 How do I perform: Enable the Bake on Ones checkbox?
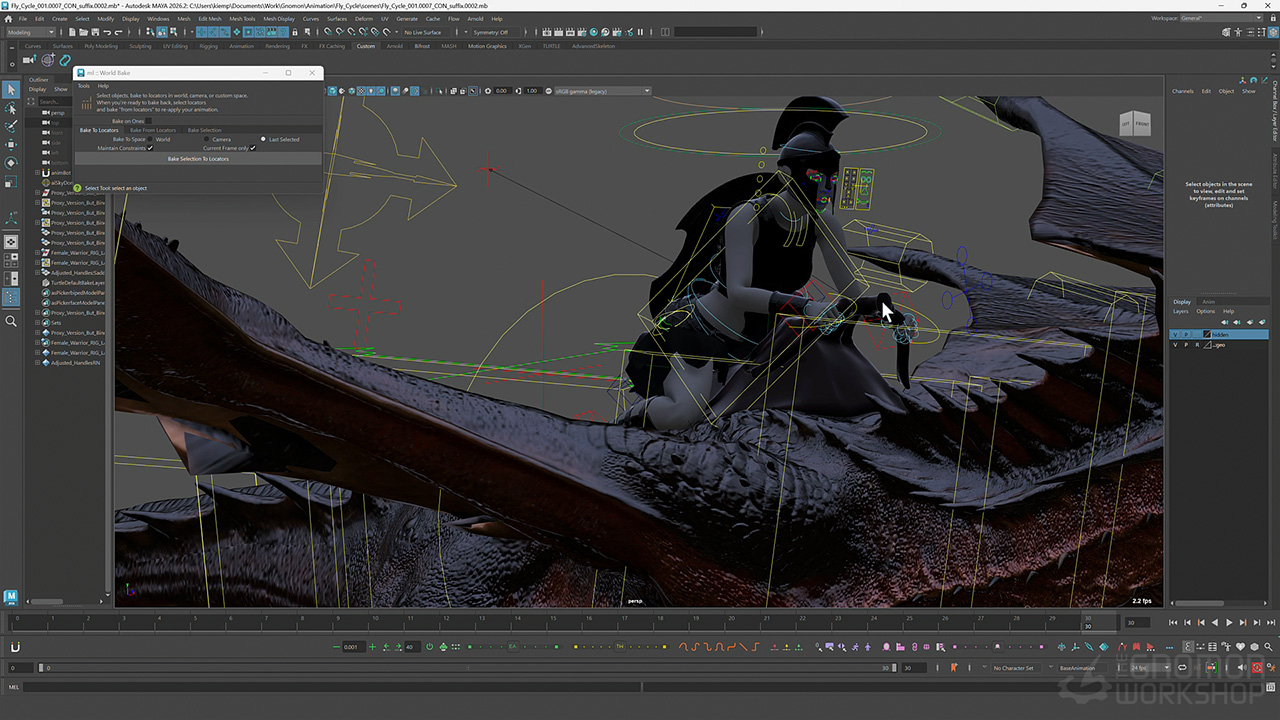click(x=150, y=121)
